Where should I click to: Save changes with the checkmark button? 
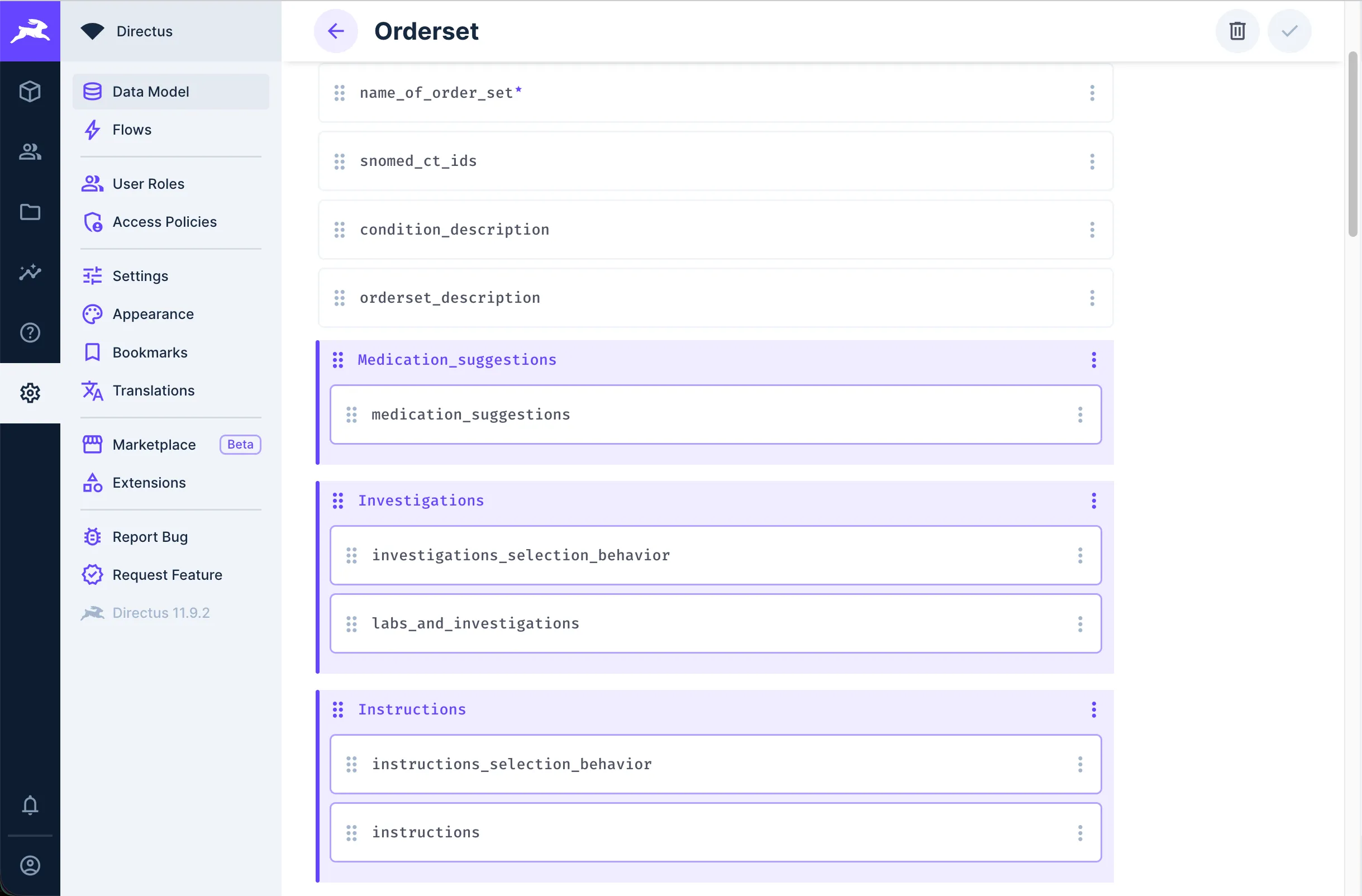point(1289,31)
